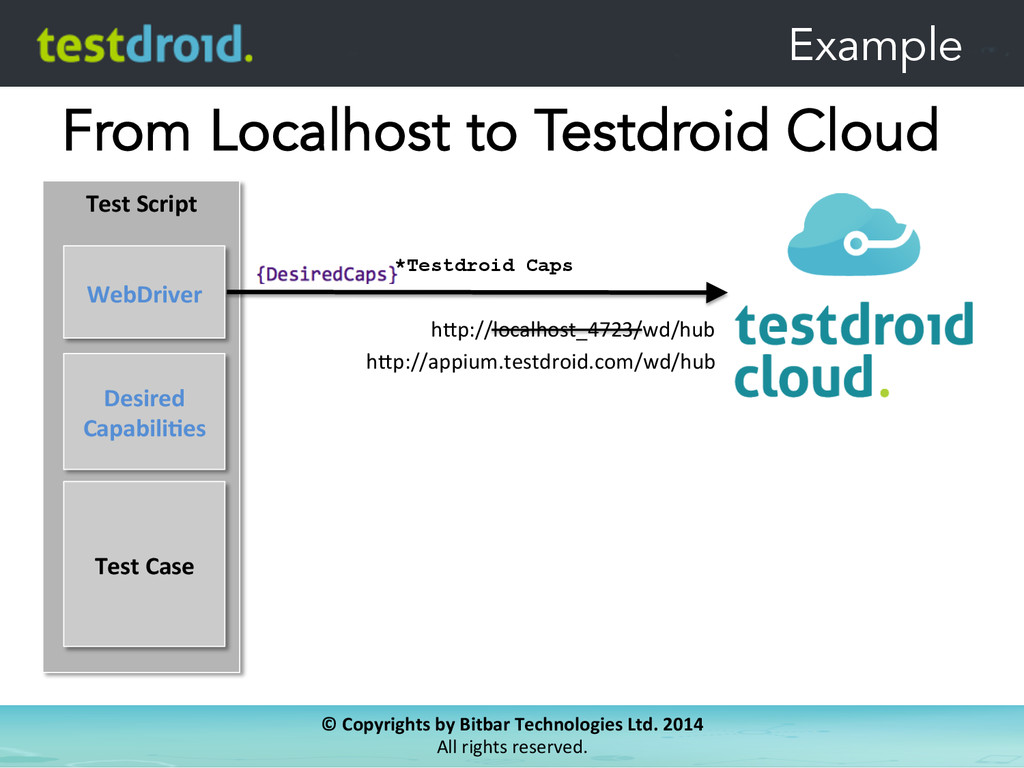Click the Bitbar Technologies copyright line
Screen dimensions: 1024x768
pos(512,724)
